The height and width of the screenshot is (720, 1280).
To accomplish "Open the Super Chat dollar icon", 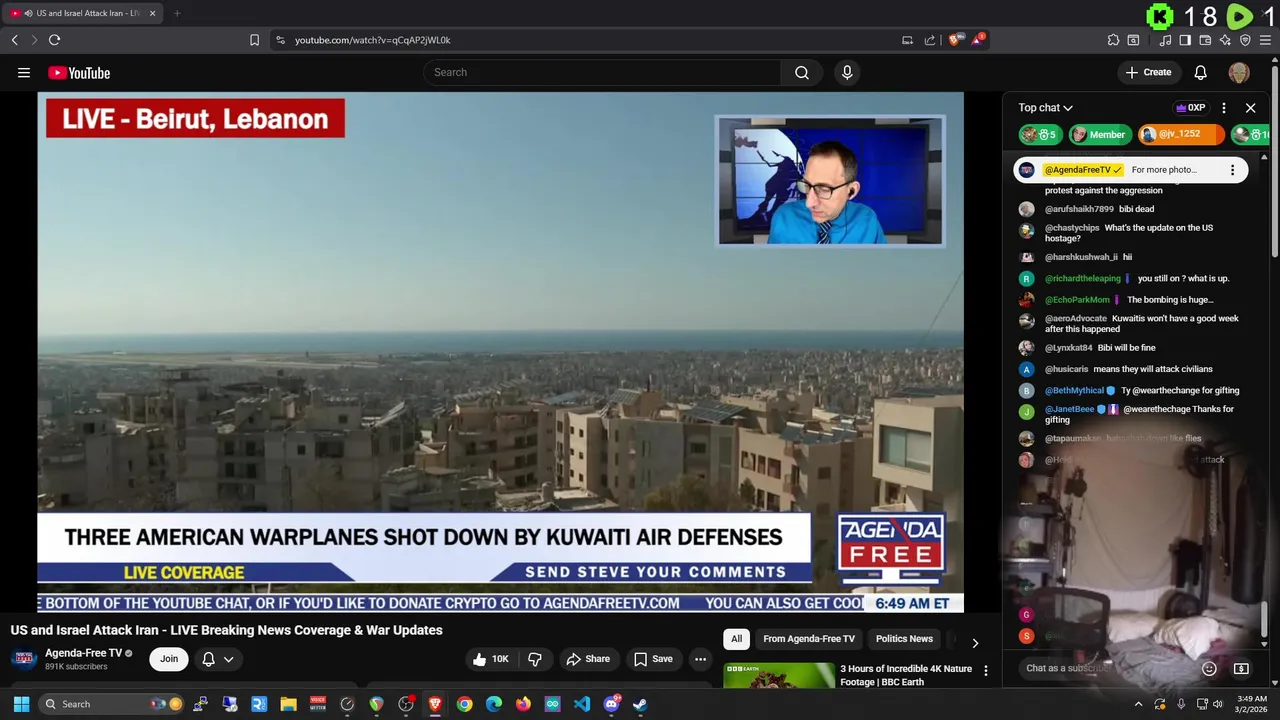I will tap(1241, 668).
